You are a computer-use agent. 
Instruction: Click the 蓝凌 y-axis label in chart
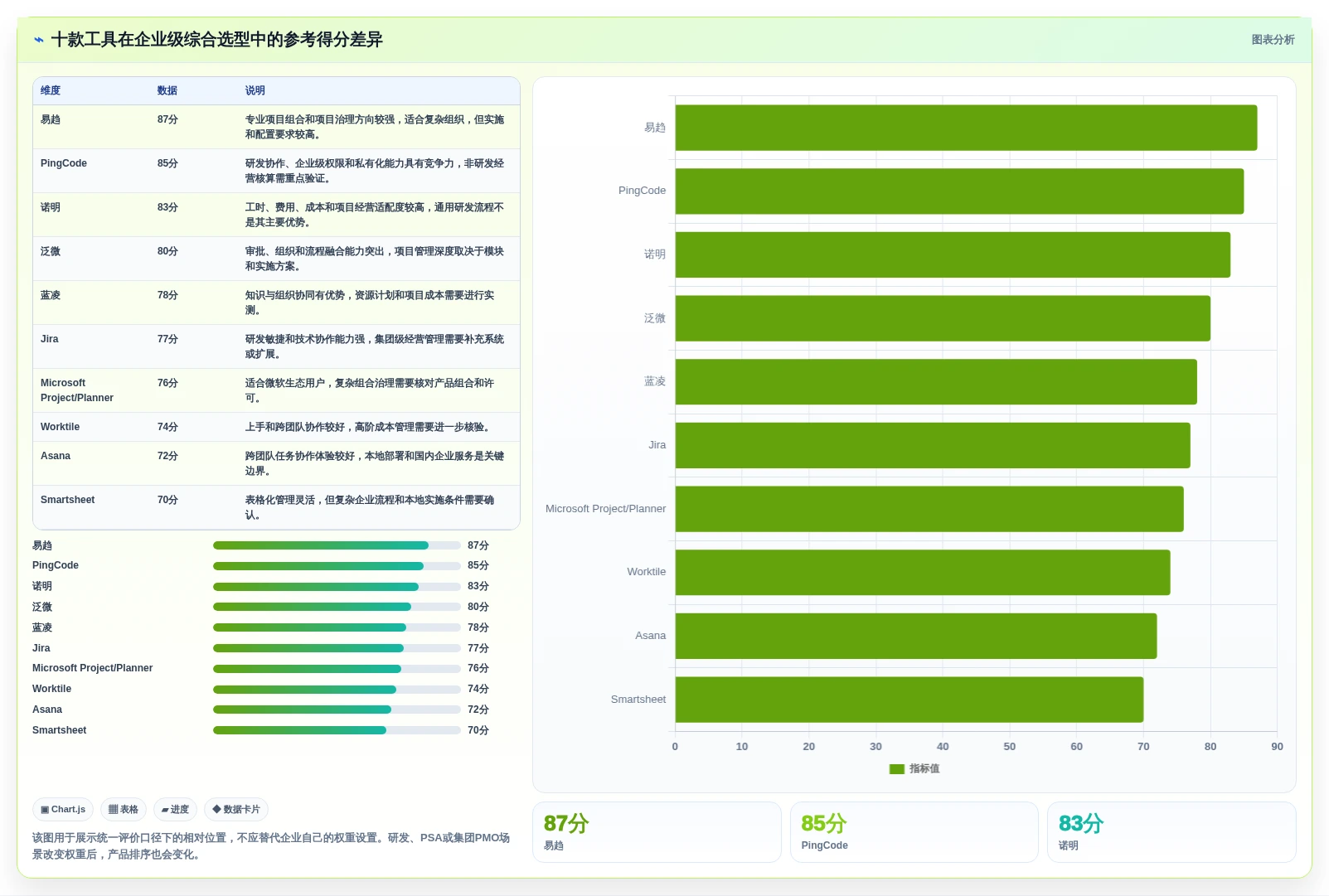[655, 382]
